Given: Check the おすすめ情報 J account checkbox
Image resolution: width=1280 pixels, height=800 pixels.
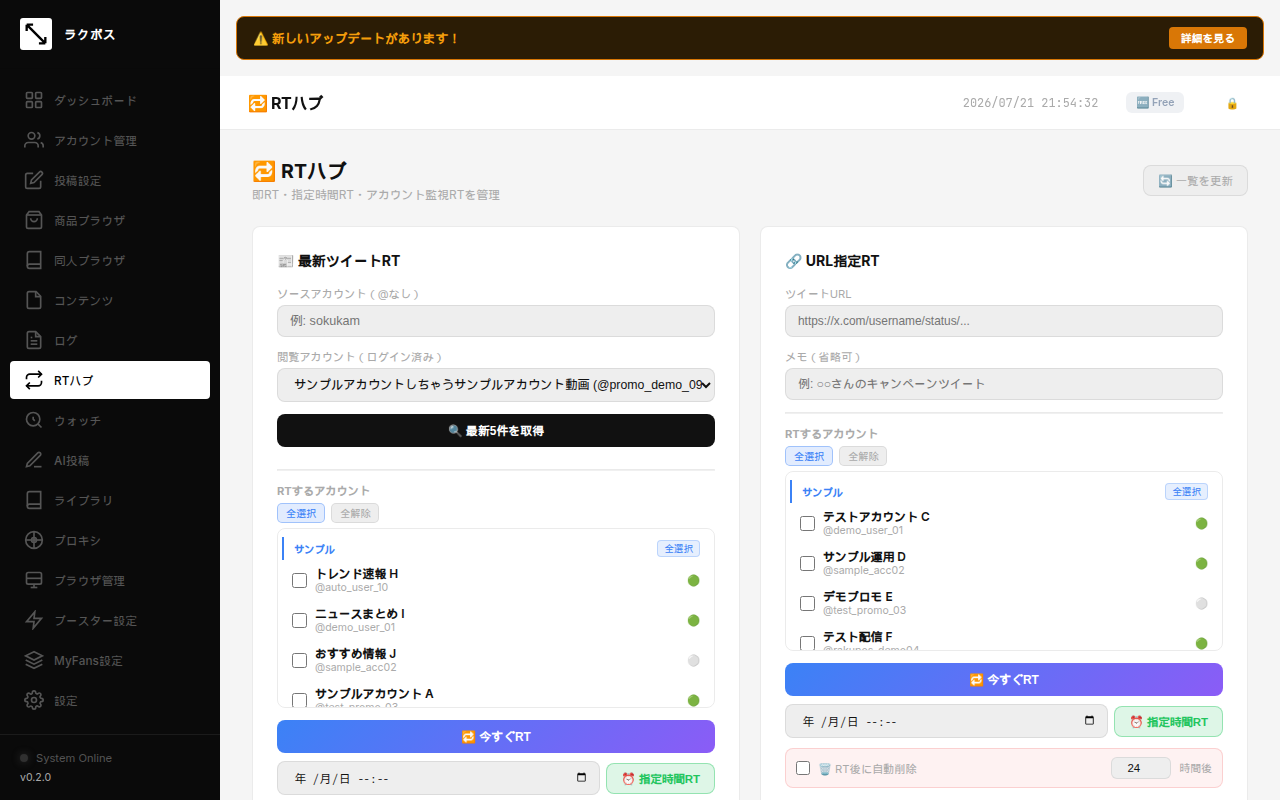Looking at the screenshot, I should tap(299, 660).
